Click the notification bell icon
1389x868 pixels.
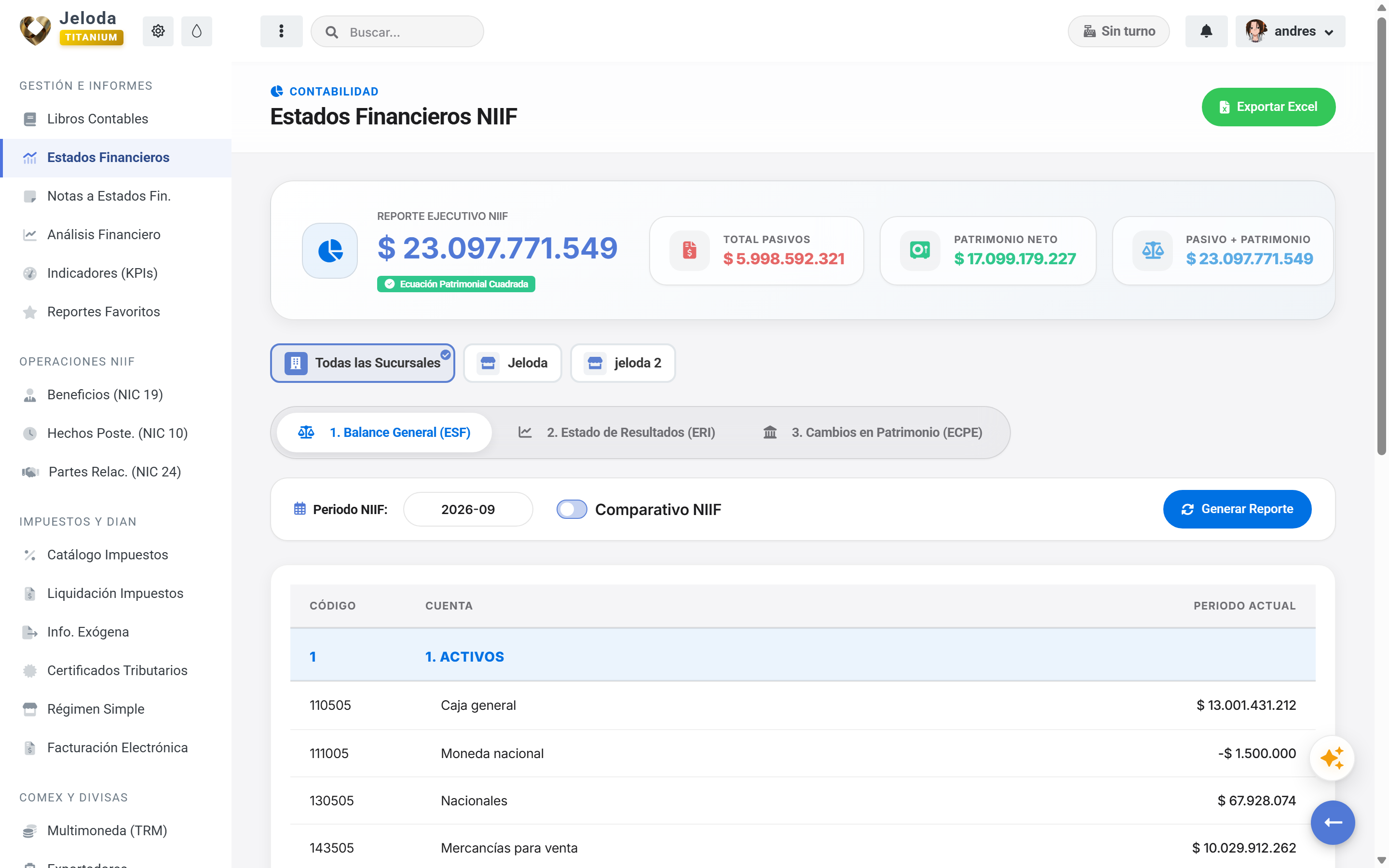(x=1206, y=31)
